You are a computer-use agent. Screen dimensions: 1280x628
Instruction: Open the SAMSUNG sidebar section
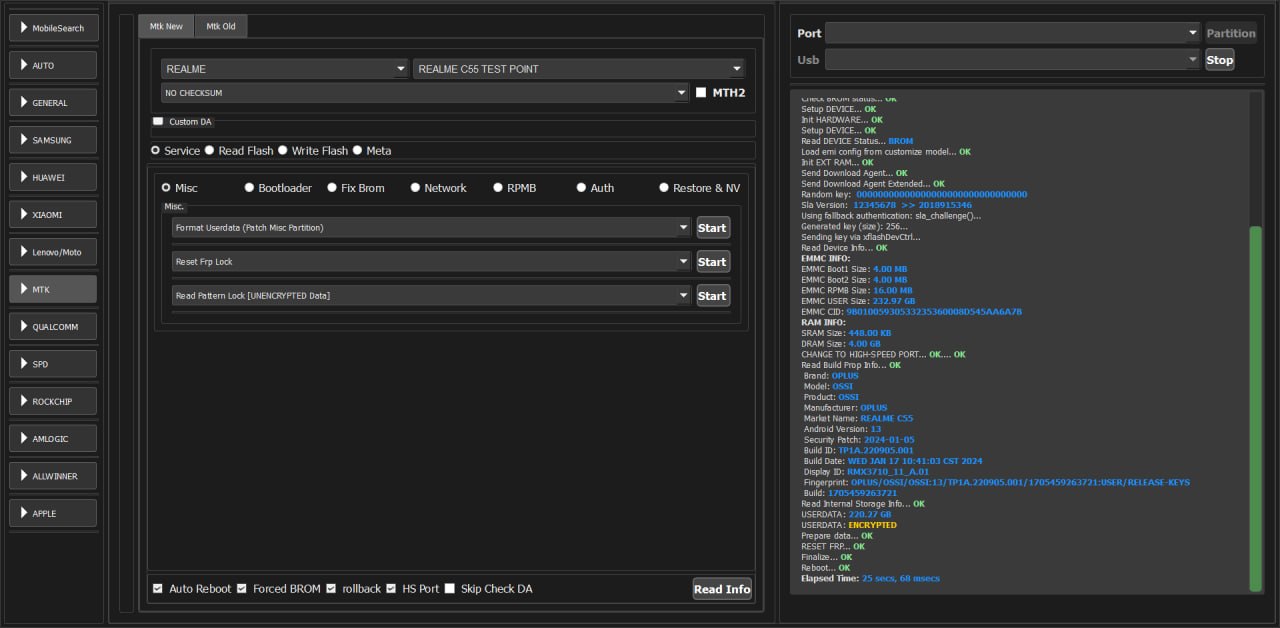[53, 140]
